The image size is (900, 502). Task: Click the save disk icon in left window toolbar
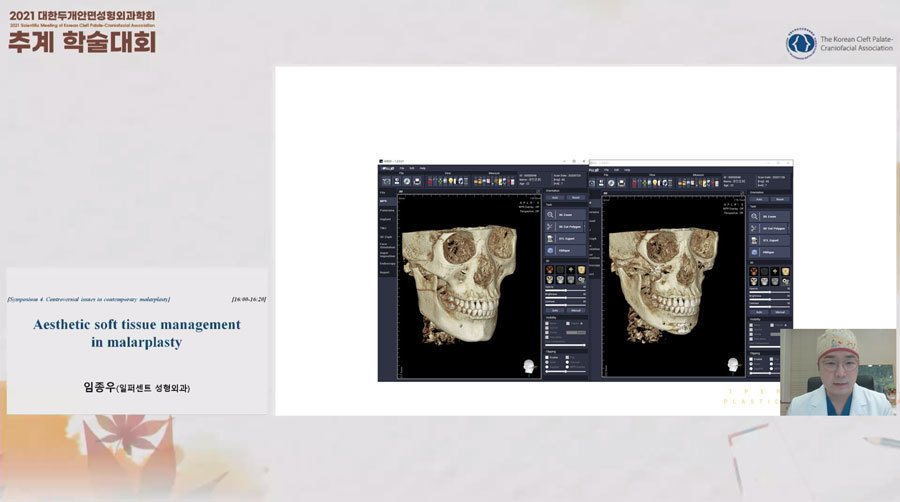(x=397, y=181)
